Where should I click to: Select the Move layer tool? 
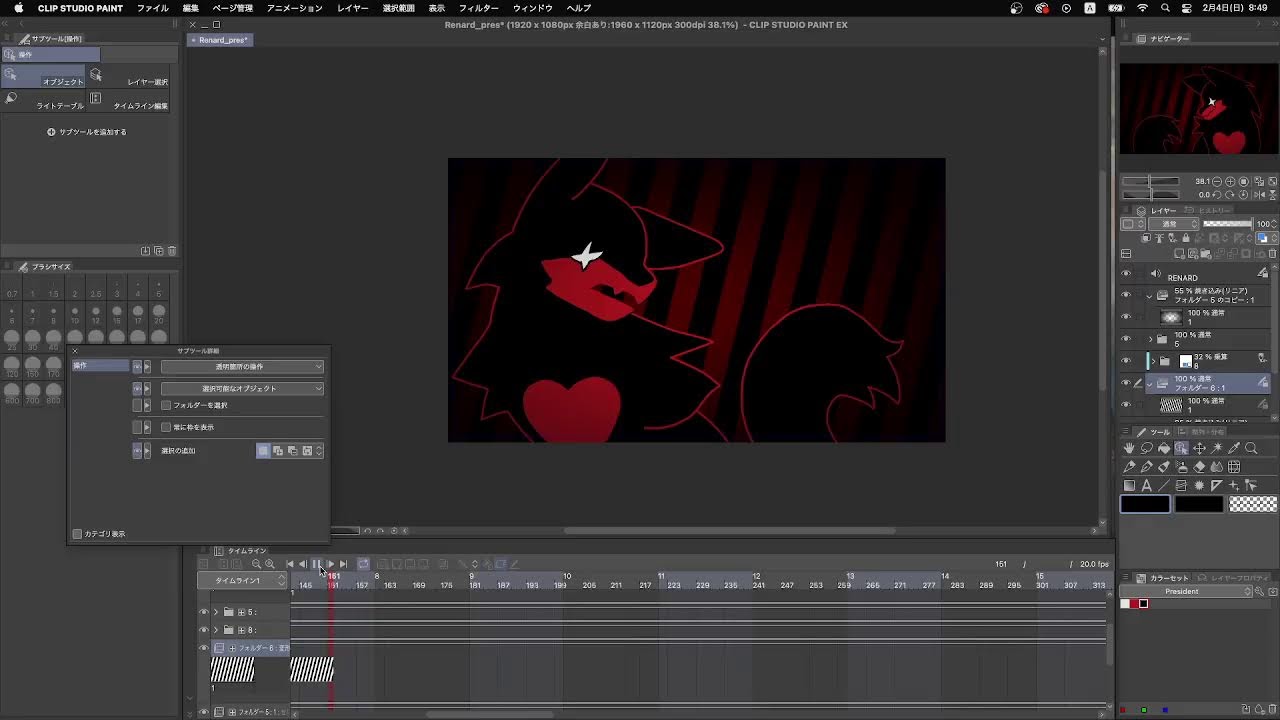pyautogui.click(x=1199, y=448)
